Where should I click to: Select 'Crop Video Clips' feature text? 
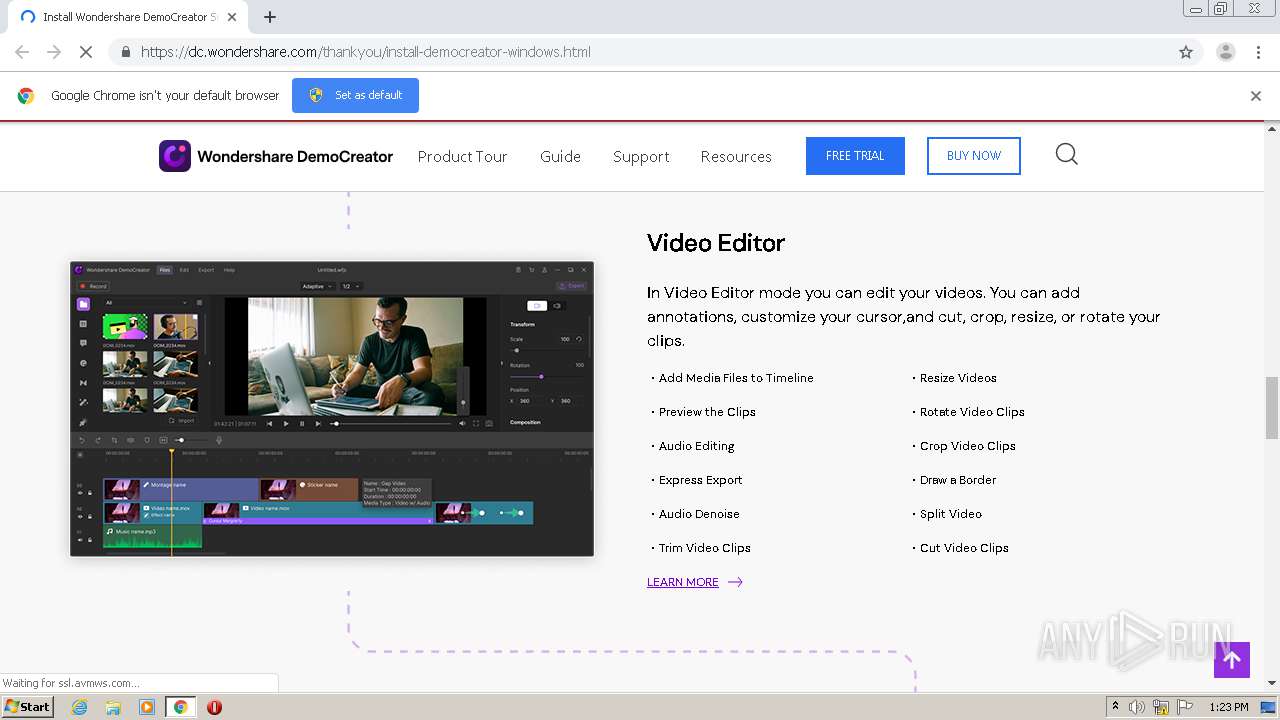(x=968, y=446)
